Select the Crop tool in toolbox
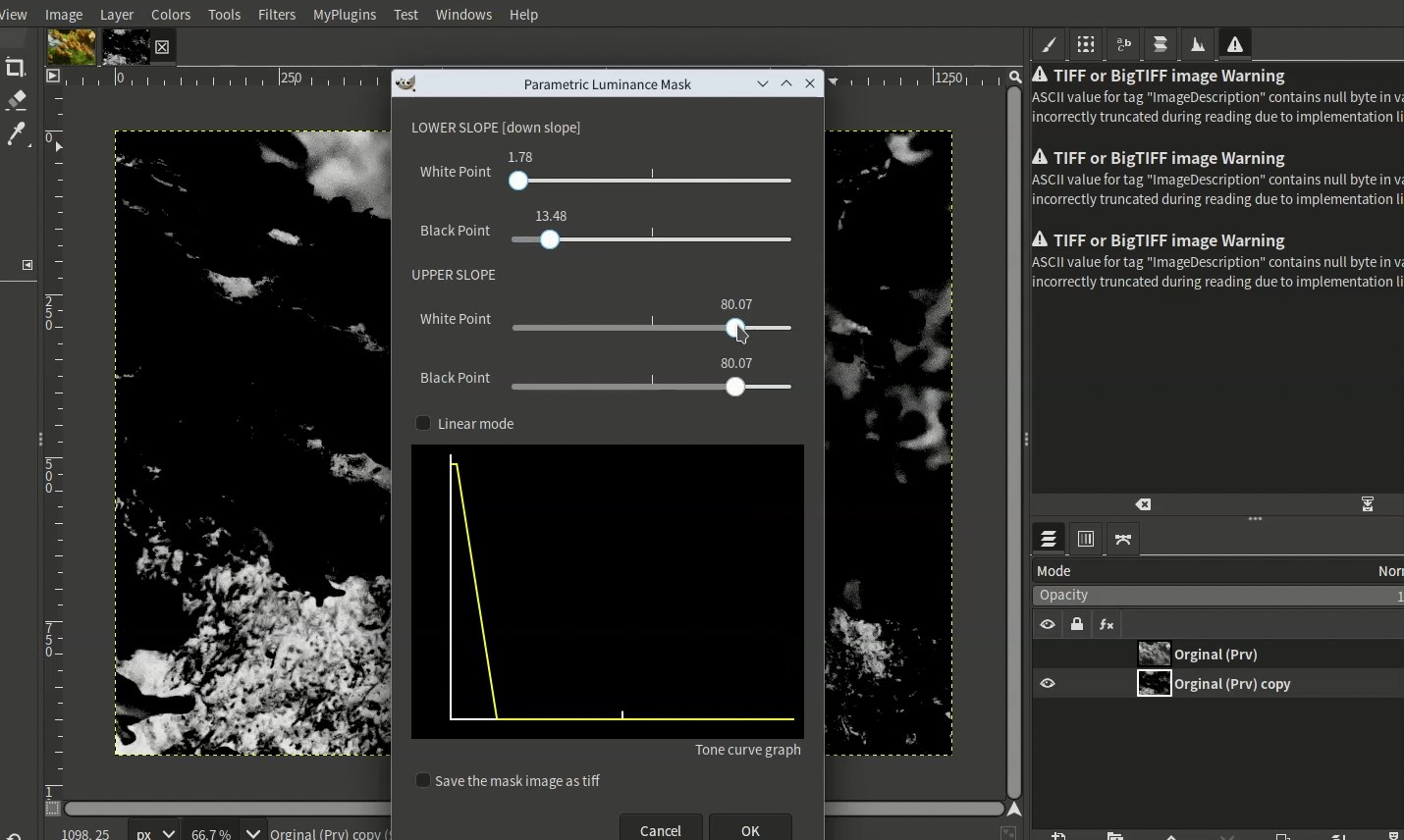The width and height of the screenshot is (1404, 840). [15, 68]
